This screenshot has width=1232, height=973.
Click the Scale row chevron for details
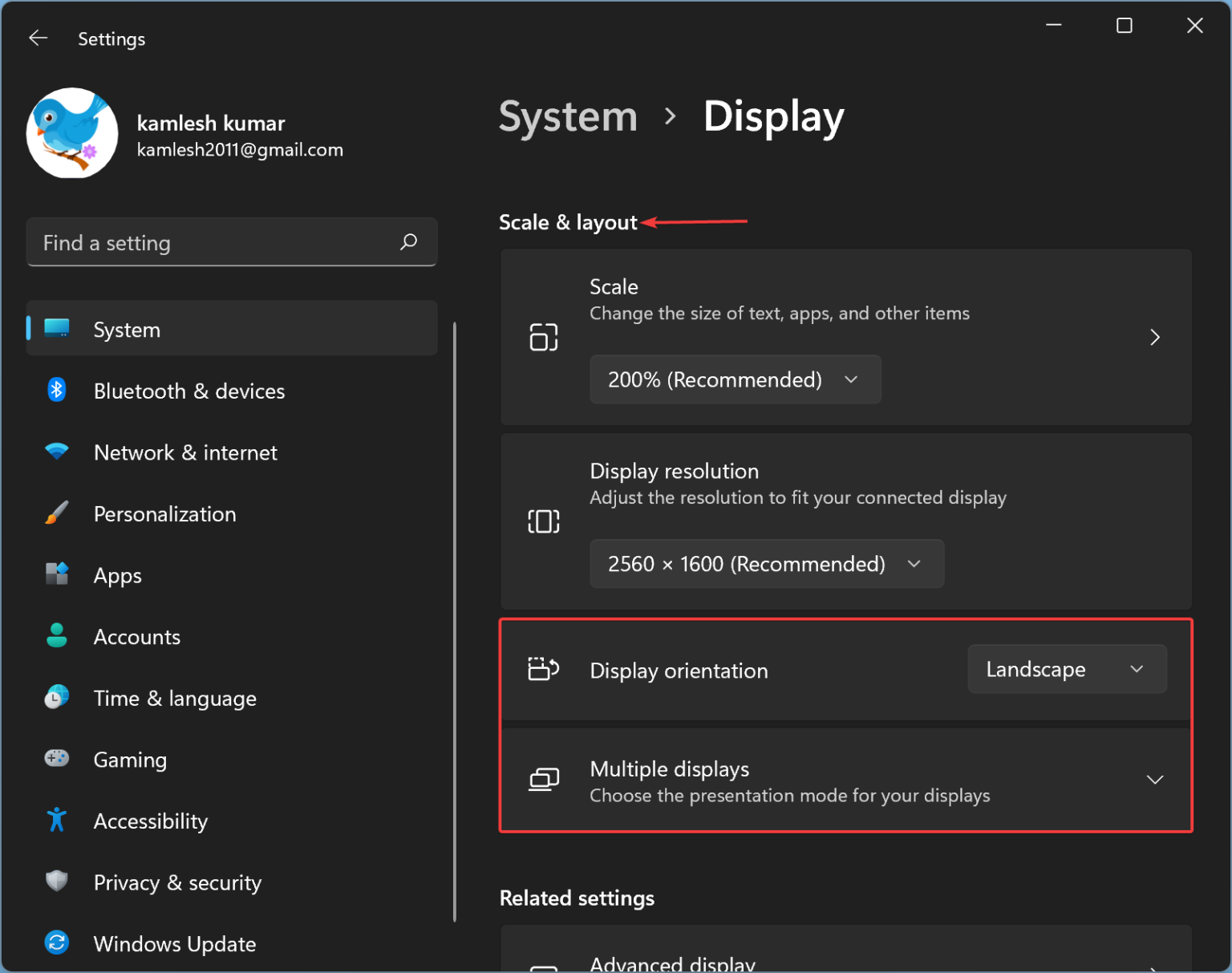click(x=1155, y=338)
